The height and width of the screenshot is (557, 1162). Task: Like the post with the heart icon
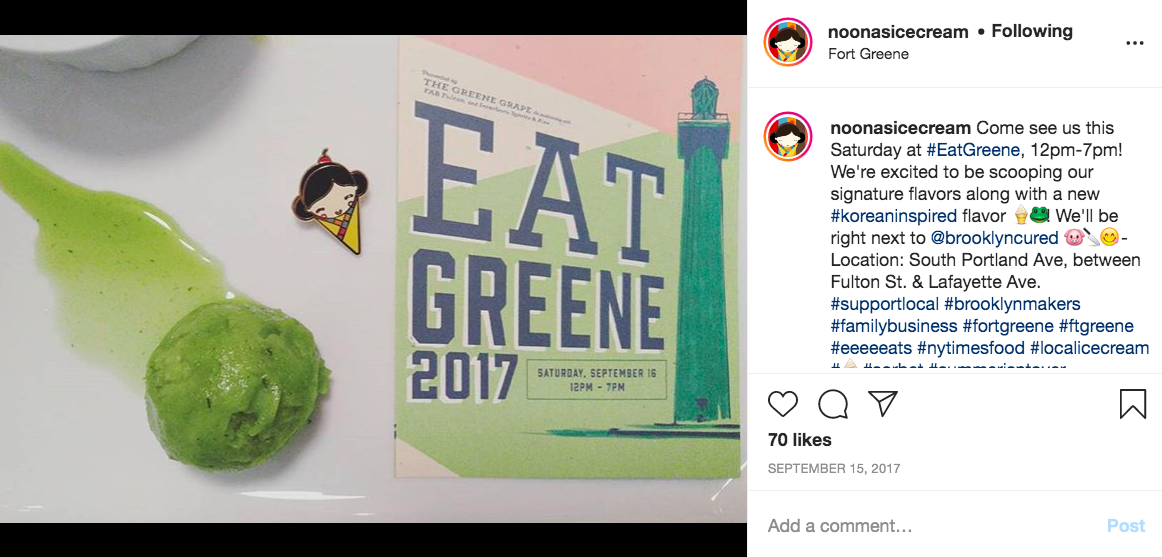point(783,404)
